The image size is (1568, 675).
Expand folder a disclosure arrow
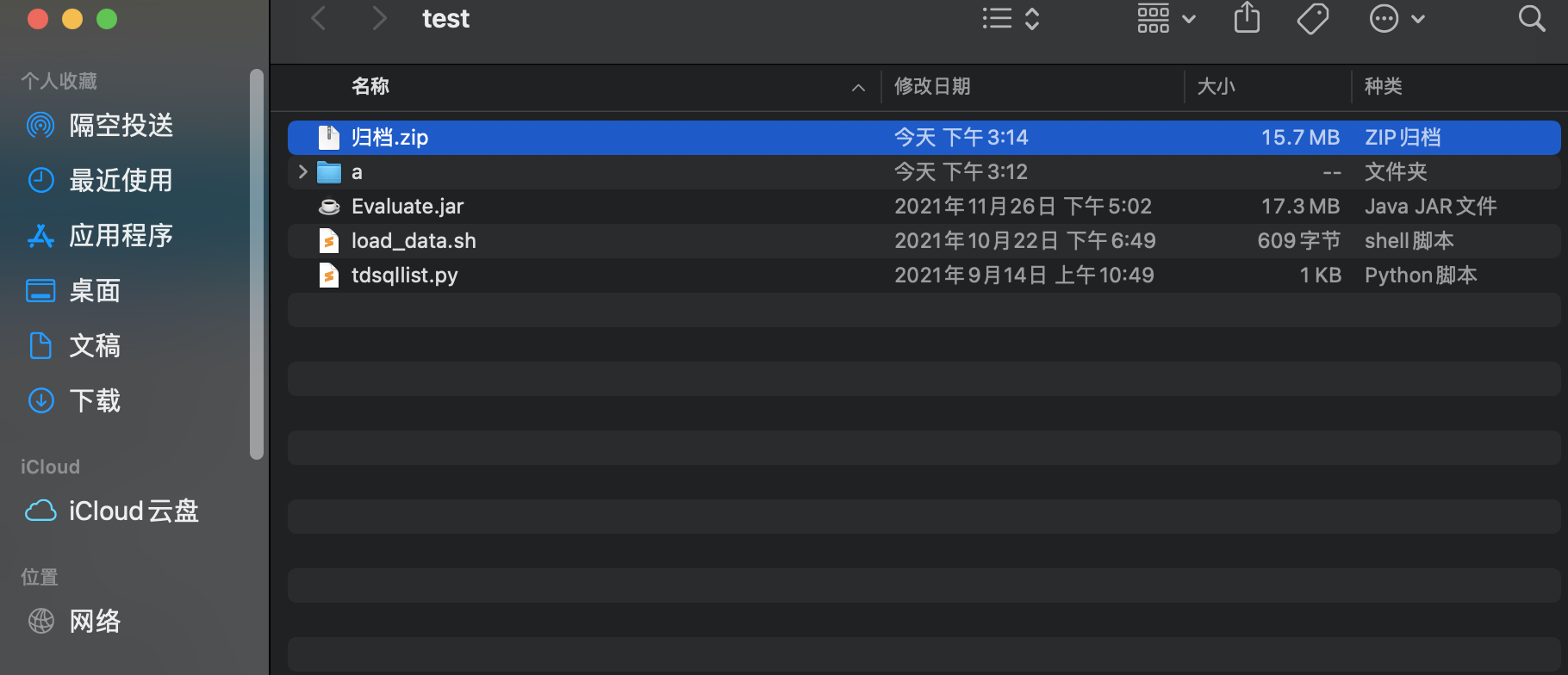(302, 172)
